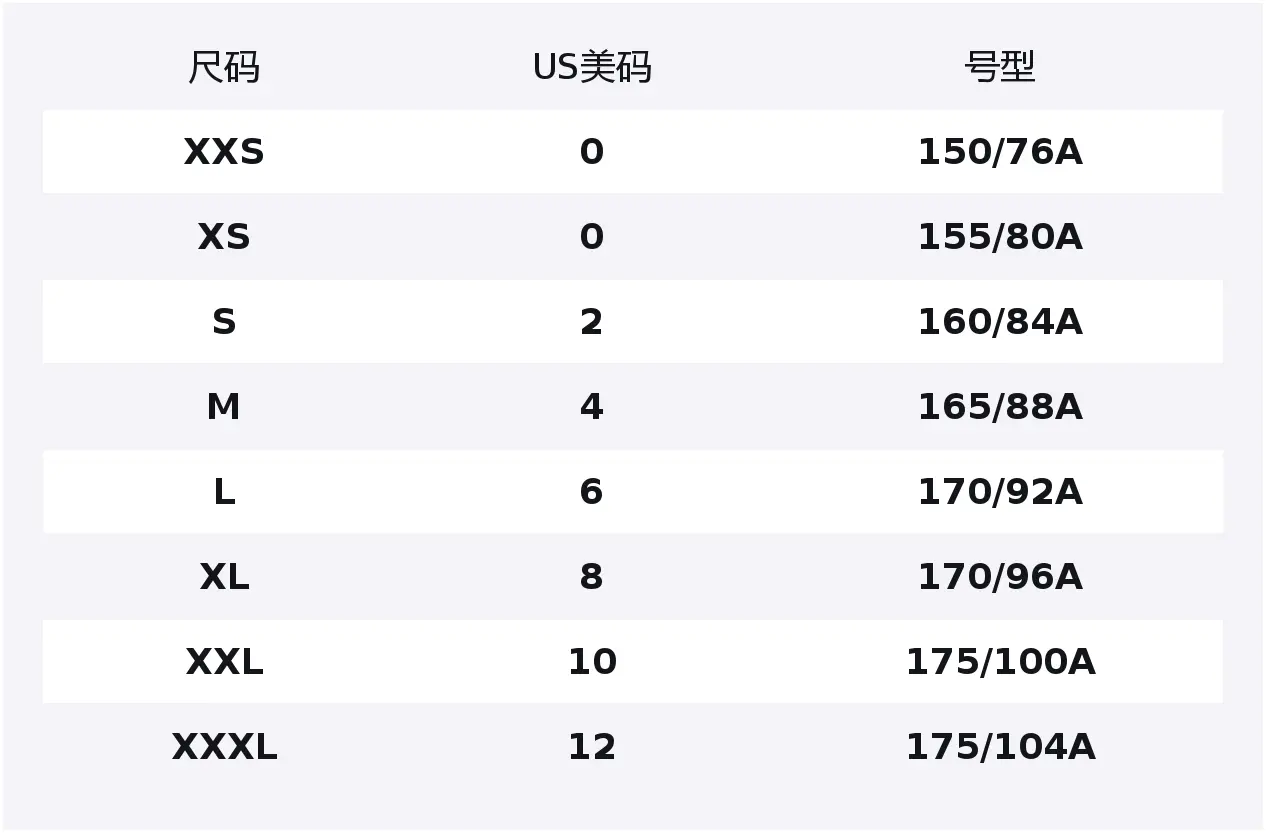Click the US美码 column header
The height and width of the screenshot is (833, 1266).
[592, 68]
